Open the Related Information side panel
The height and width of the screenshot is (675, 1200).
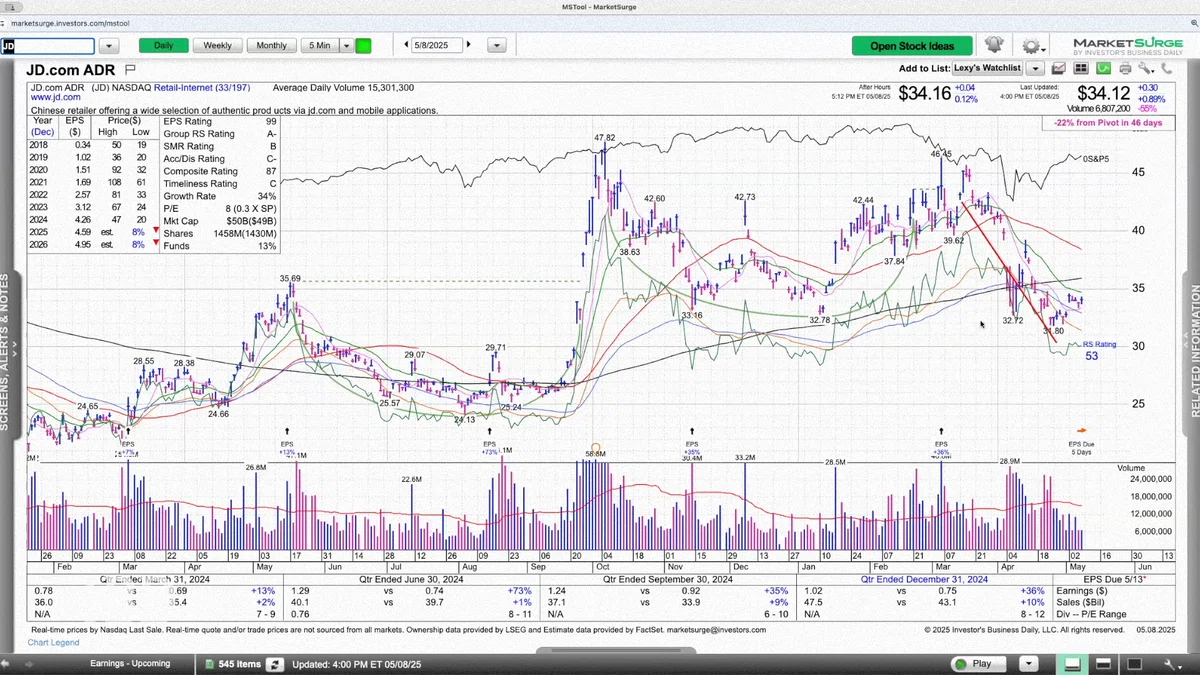click(1194, 352)
